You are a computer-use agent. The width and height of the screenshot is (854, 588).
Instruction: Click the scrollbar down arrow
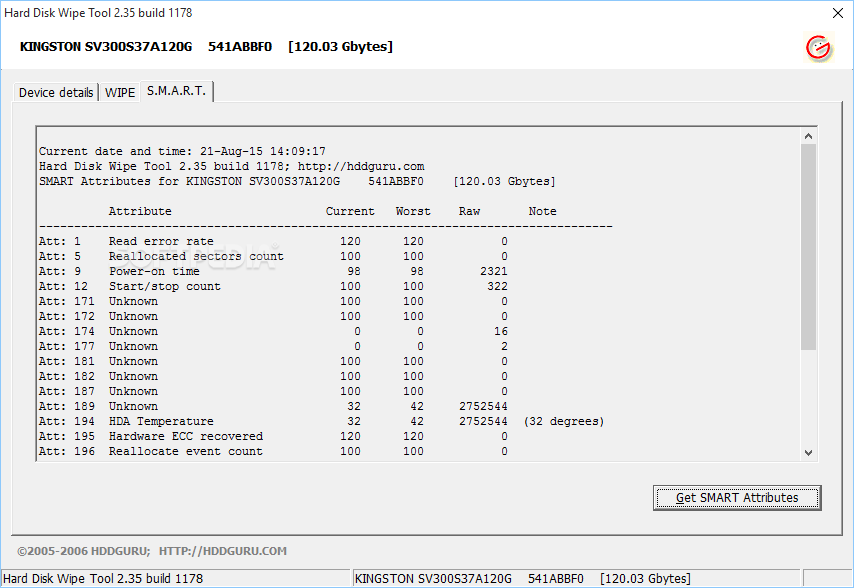pyautogui.click(x=808, y=452)
